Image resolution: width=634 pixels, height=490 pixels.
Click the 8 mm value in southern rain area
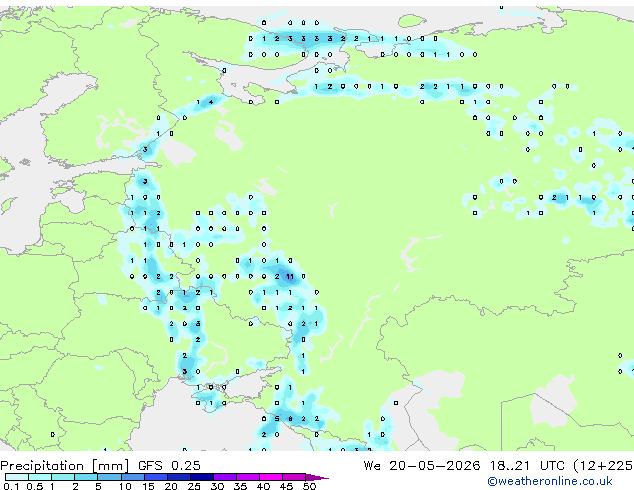click(x=290, y=419)
